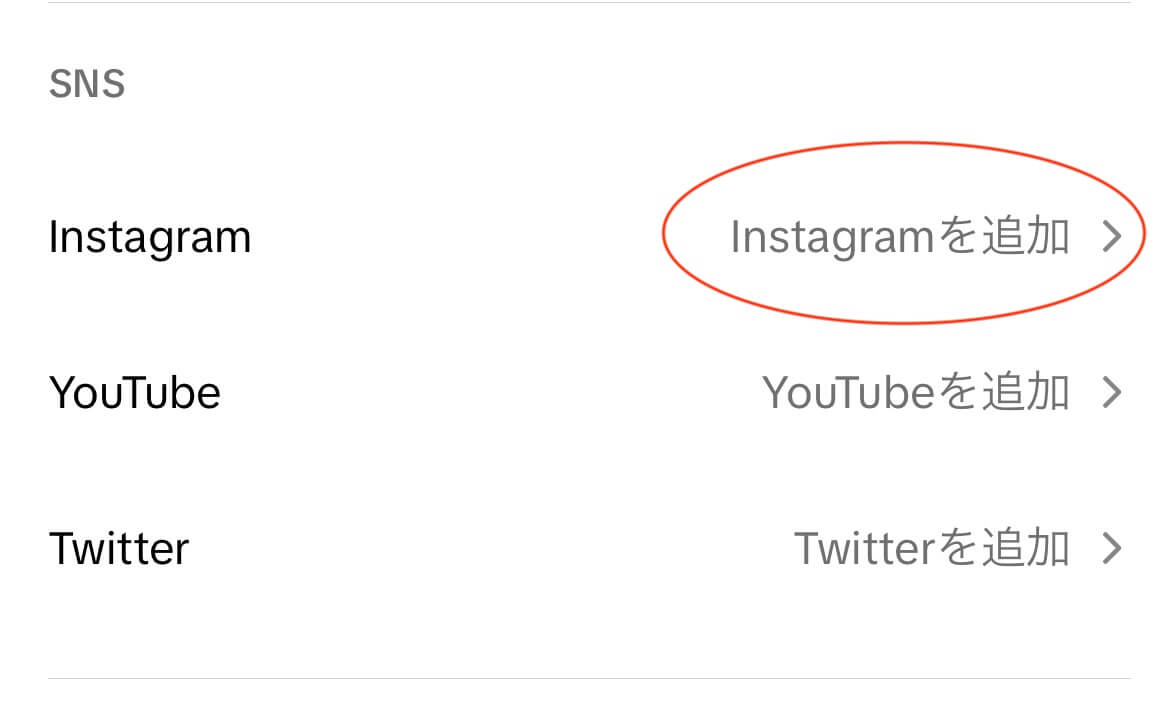Image resolution: width=1154 pixels, height=710 pixels.
Task: Open the Twitterを追加 link
Action: click(x=930, y=548)
